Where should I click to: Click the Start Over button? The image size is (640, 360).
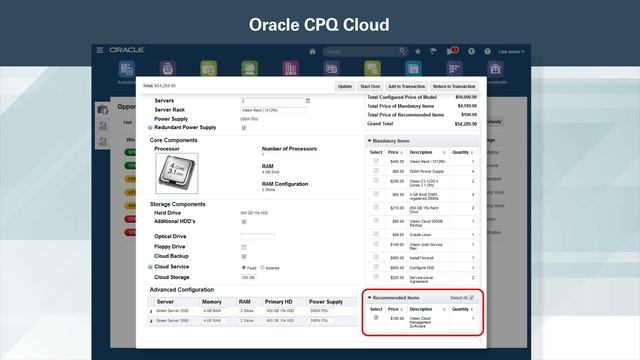(x=370, y=86)
